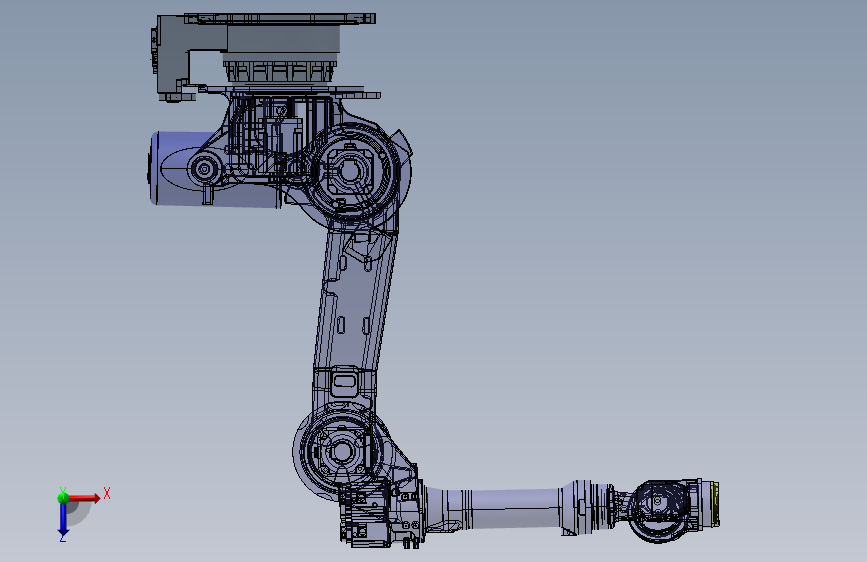
Task: Select the yellow tool flange at the wrist end
Action: coord(715,504)
